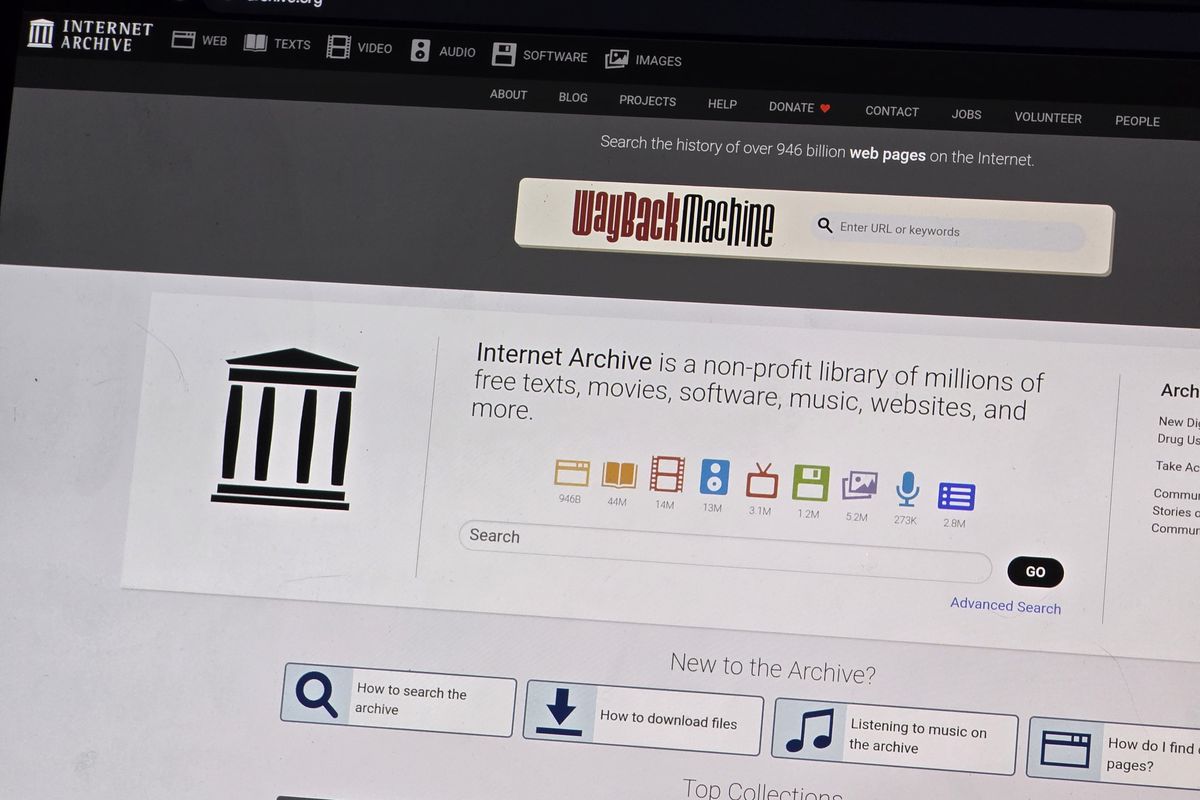The image size is (1200, 800).
Task: Select the yellow web pages icon
Action: 572,472
